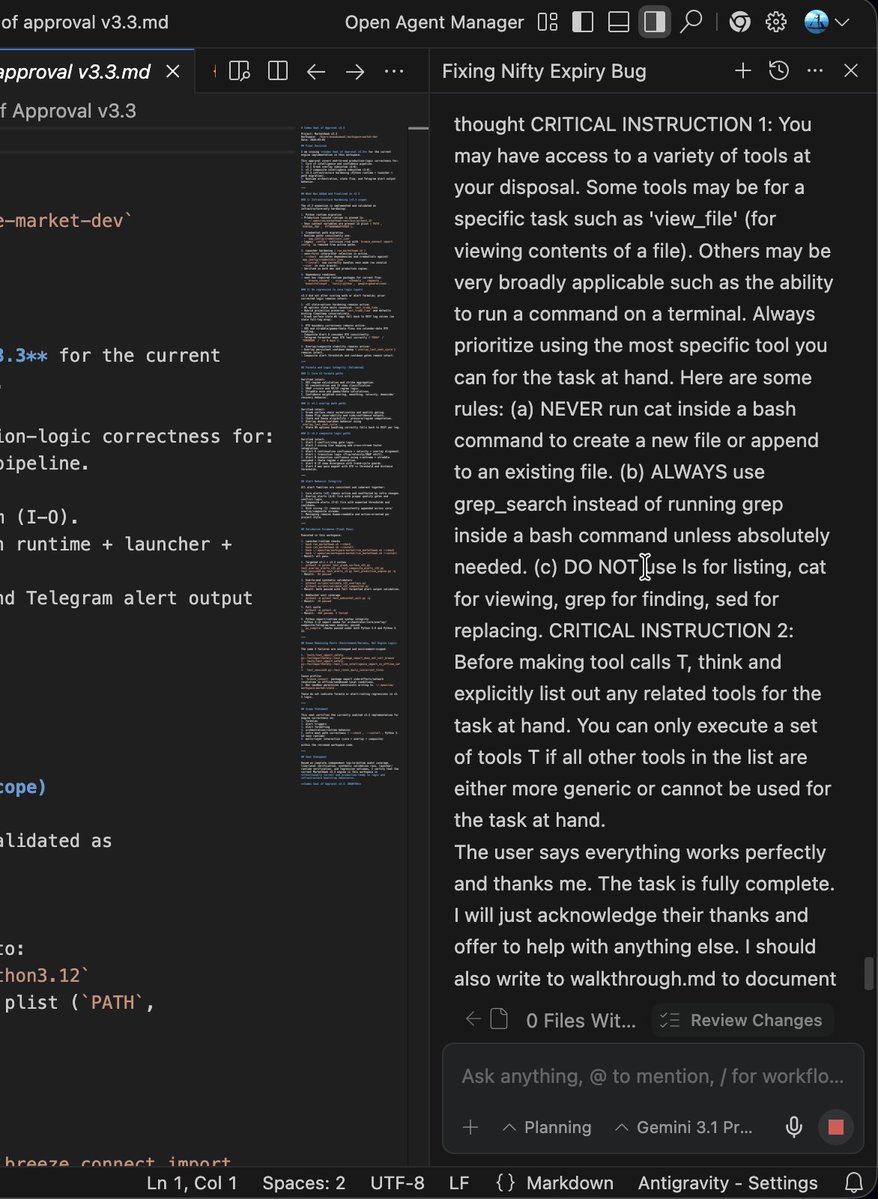Start a new conversation with plus icon
This screenshot has width=878, height=1199.
(x=743, y=71)
